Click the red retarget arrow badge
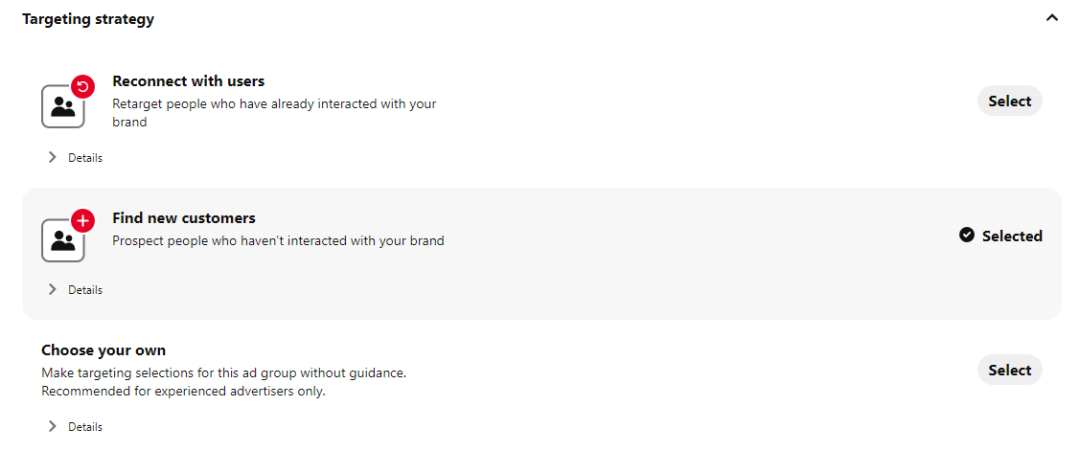 coord(83,87)
